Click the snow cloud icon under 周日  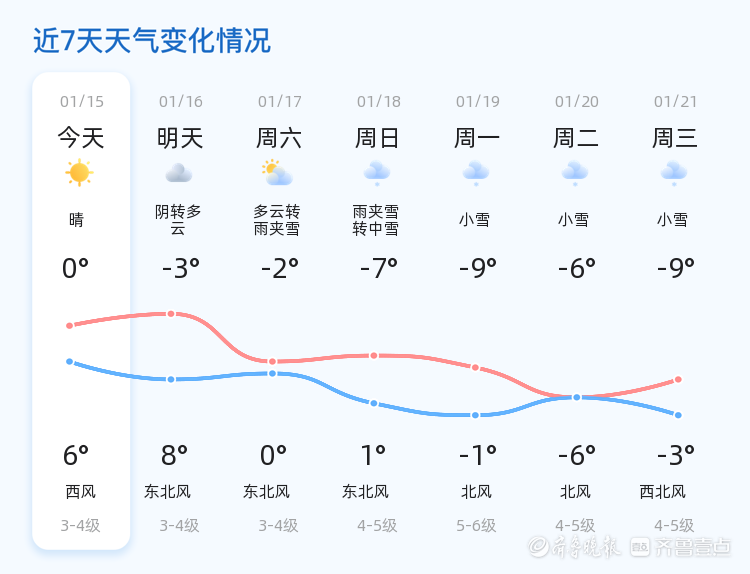pyautogui.click(x=377, y=173)
